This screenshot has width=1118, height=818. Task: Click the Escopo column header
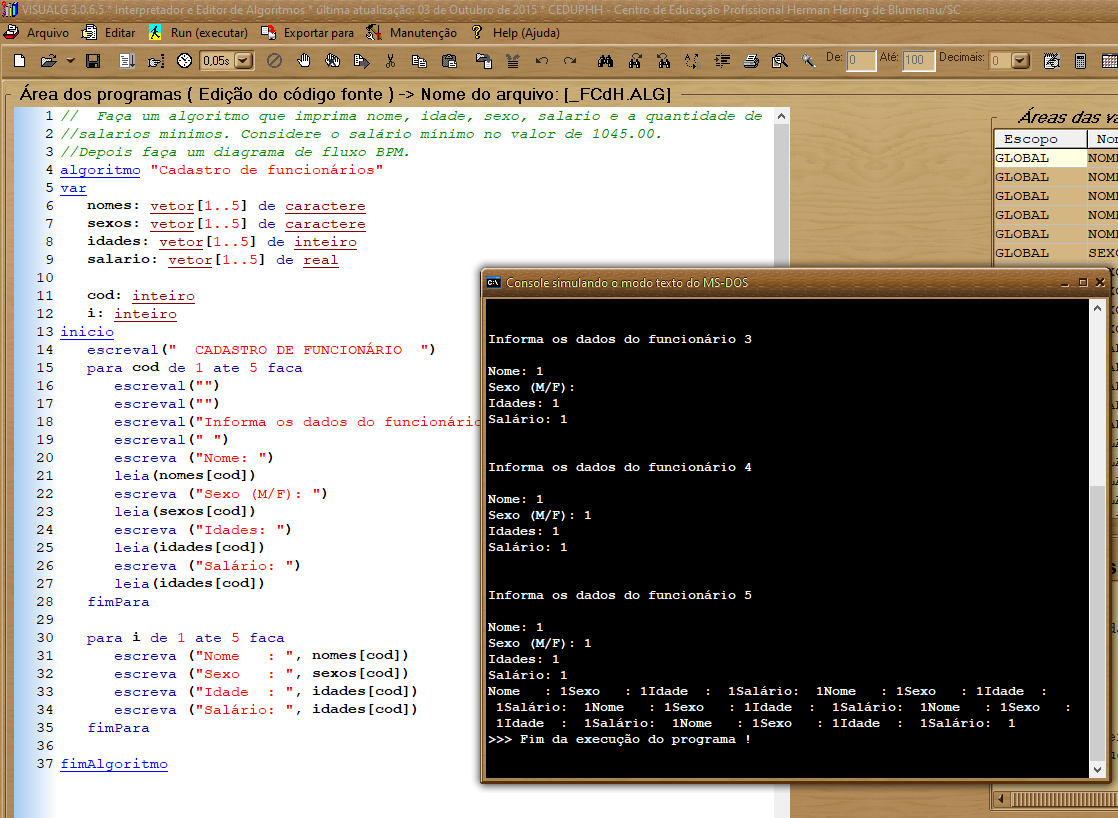(x=1040, y=139)
